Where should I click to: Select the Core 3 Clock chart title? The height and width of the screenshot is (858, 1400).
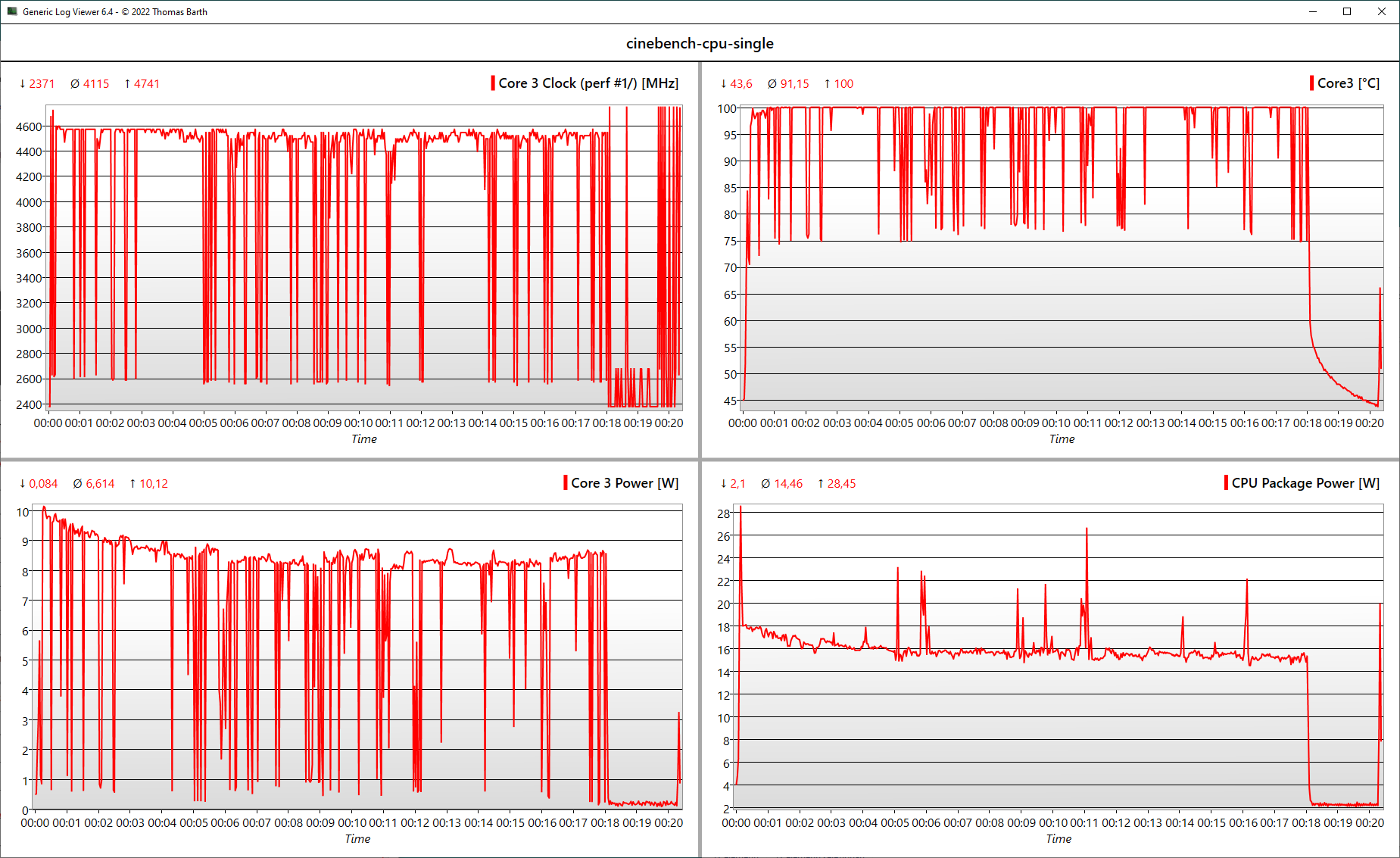pos(588,83)
